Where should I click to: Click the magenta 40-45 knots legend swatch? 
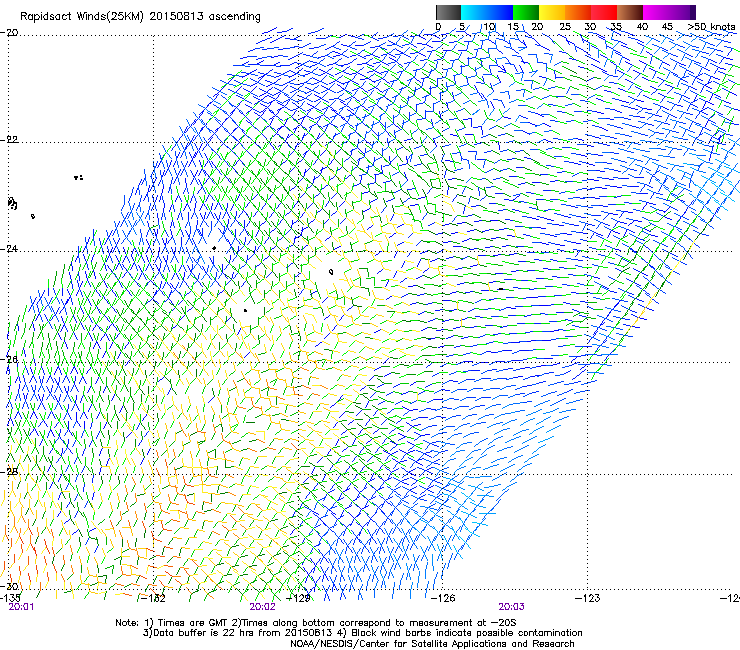coord(656,12)
